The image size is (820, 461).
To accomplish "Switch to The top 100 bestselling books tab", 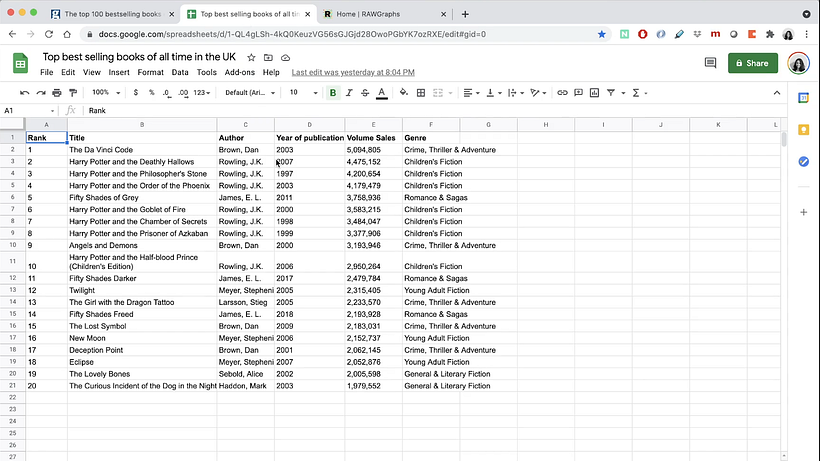I will tap(112, 14).
